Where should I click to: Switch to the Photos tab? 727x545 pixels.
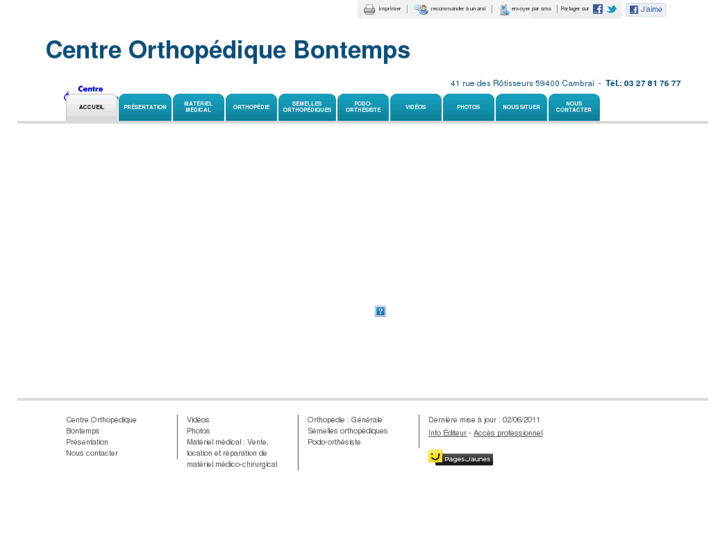point(468,108)
